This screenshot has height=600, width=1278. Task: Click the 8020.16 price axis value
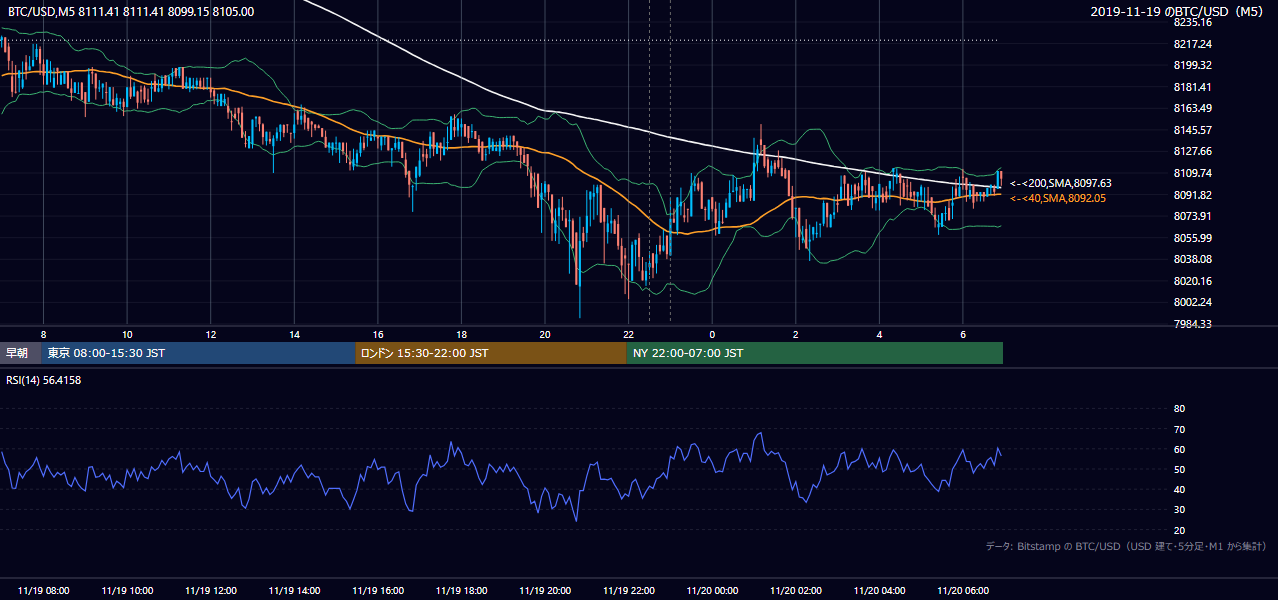tap(1192, 281)
